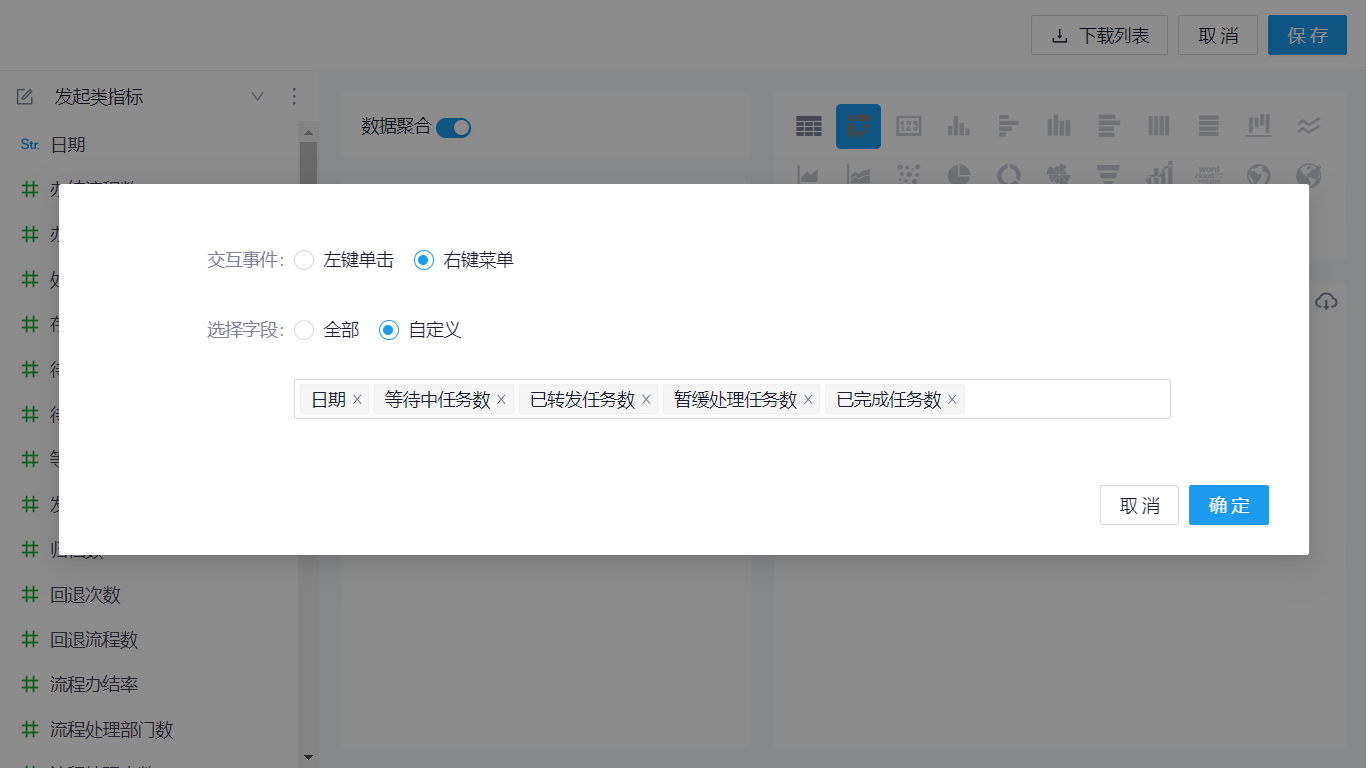The image size is (1368, 768).
Task: Pick the stacked column chart icon
Action: coord(1058,126)
